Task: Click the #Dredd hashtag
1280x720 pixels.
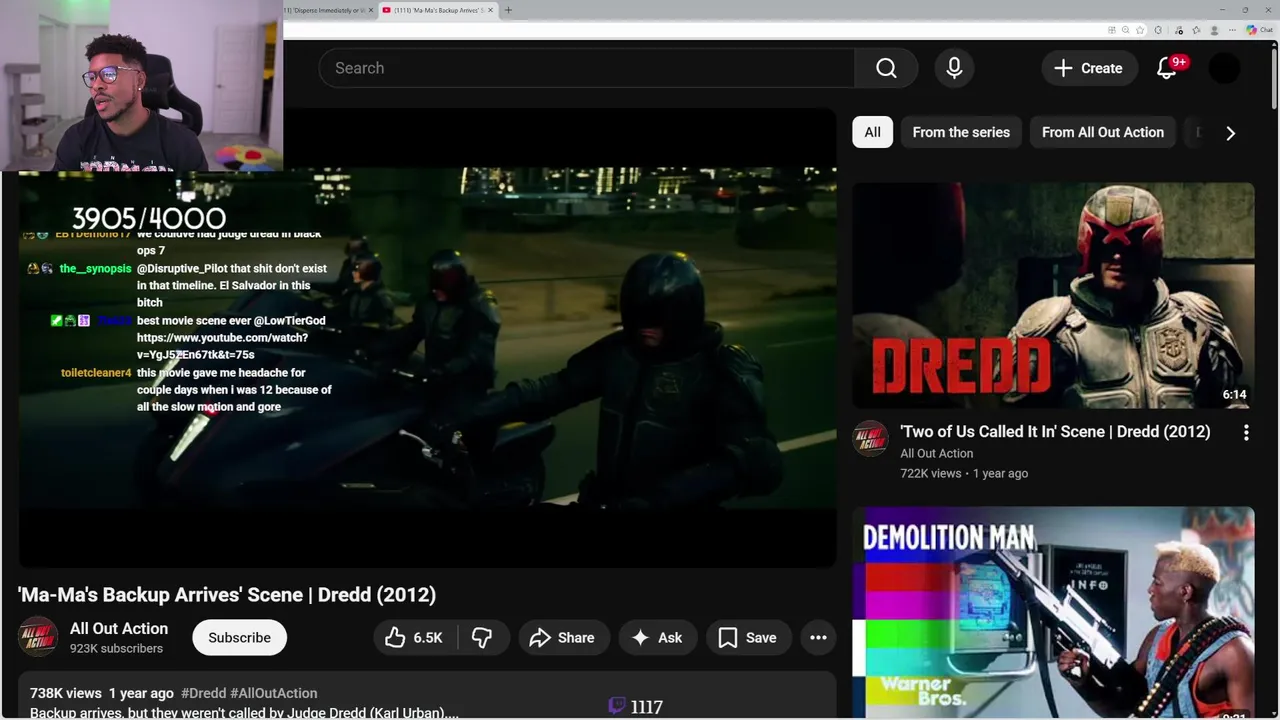Action: (204, 693)
